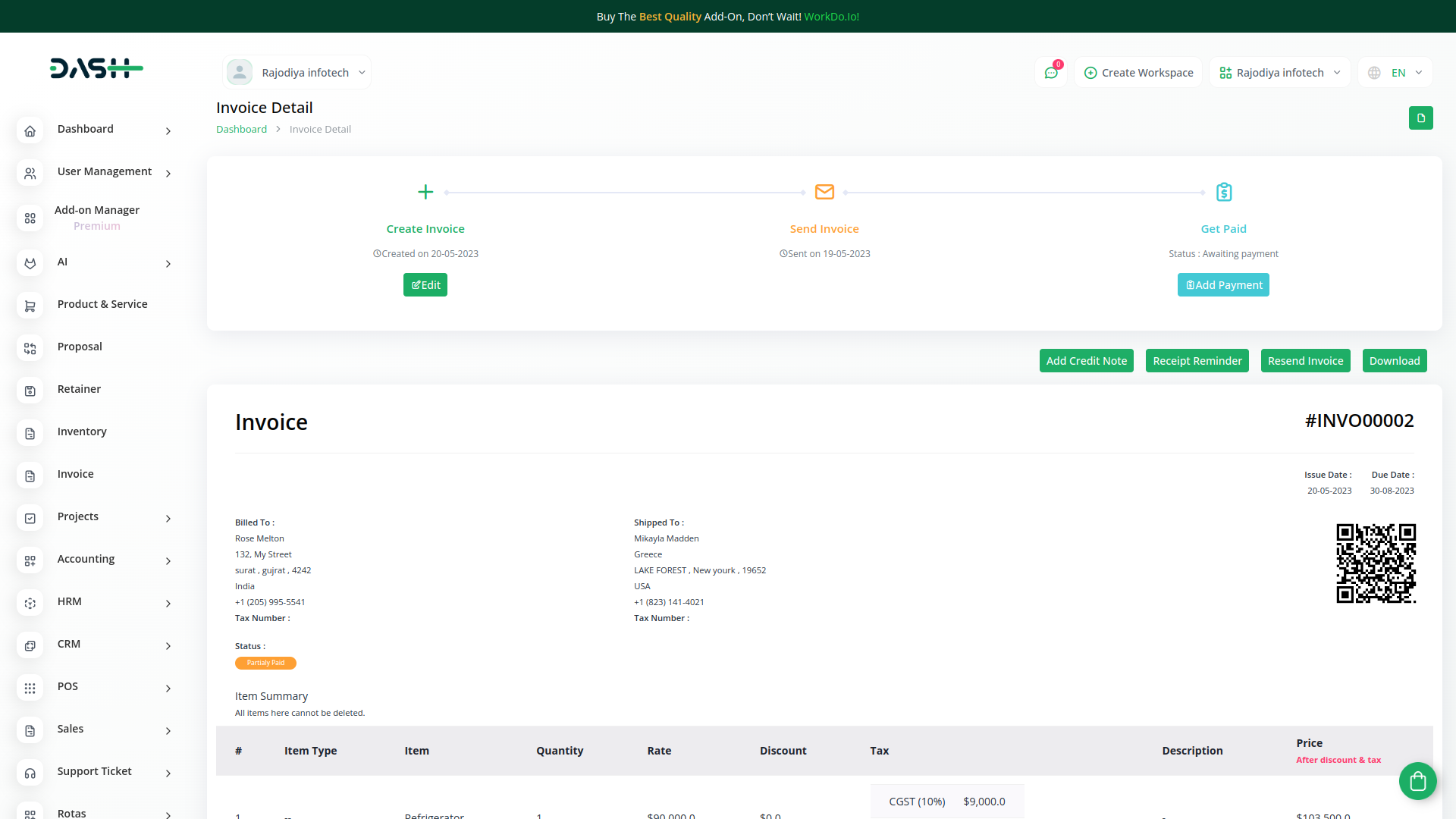Open the floating shopping bag icon
Viewport: 1456px width, 819px height.
[x=1417, y=780]
